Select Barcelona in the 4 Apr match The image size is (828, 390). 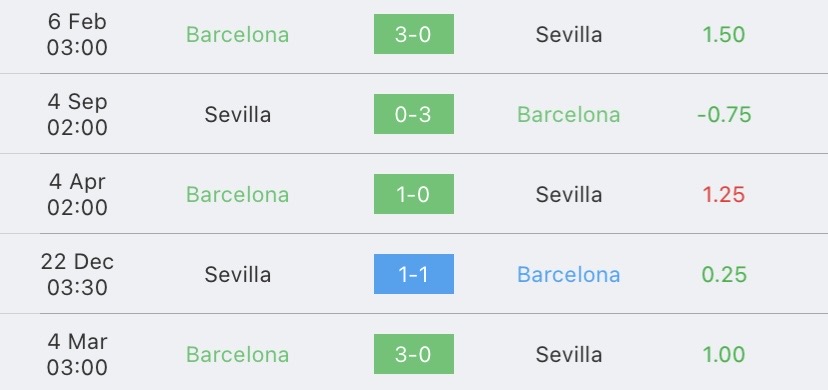click(238, 195)
